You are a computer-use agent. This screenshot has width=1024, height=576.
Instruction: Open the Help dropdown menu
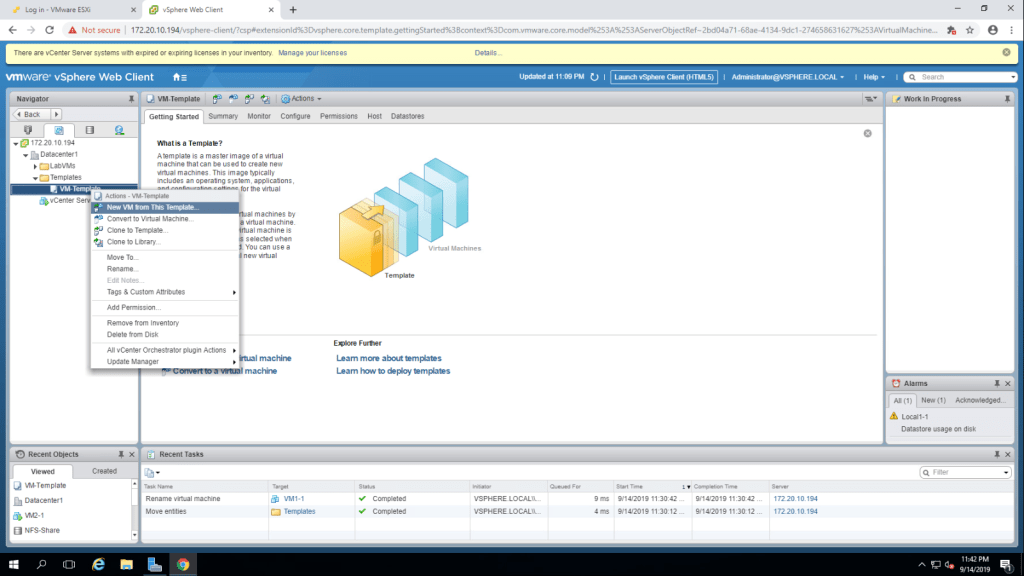coord(876,77)
